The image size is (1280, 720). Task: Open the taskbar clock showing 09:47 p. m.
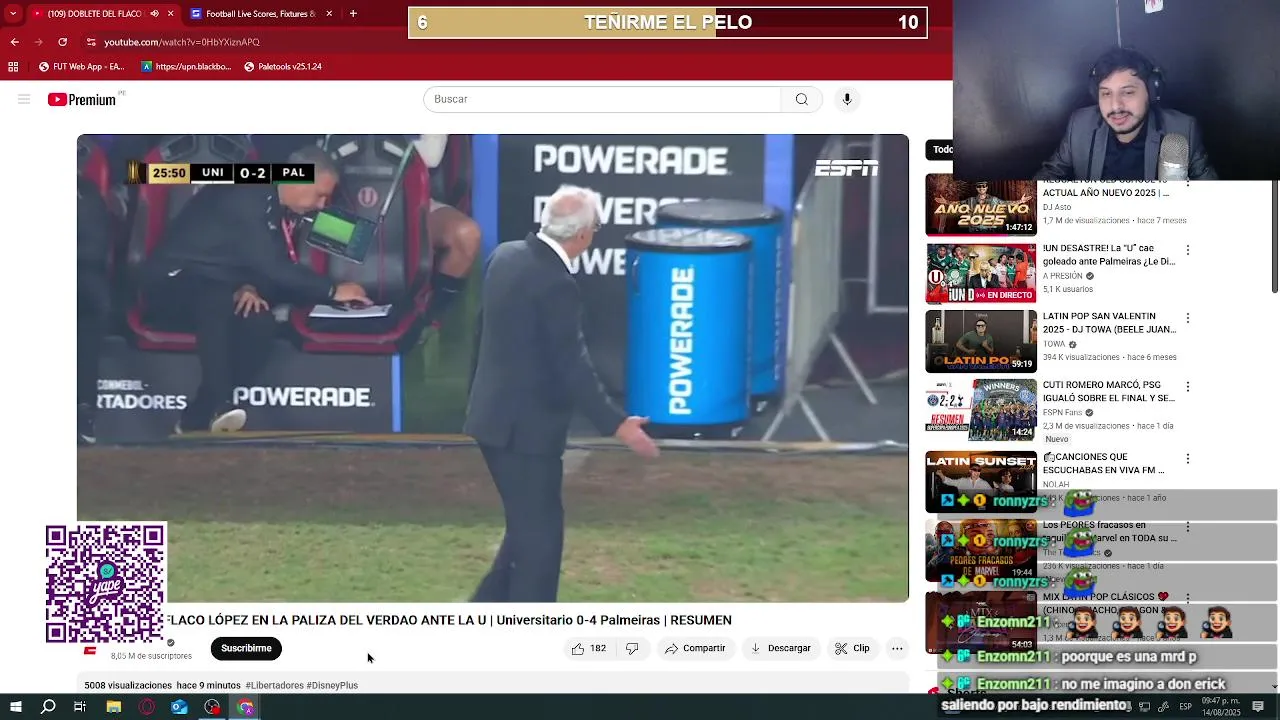[x=1221, y=707]
